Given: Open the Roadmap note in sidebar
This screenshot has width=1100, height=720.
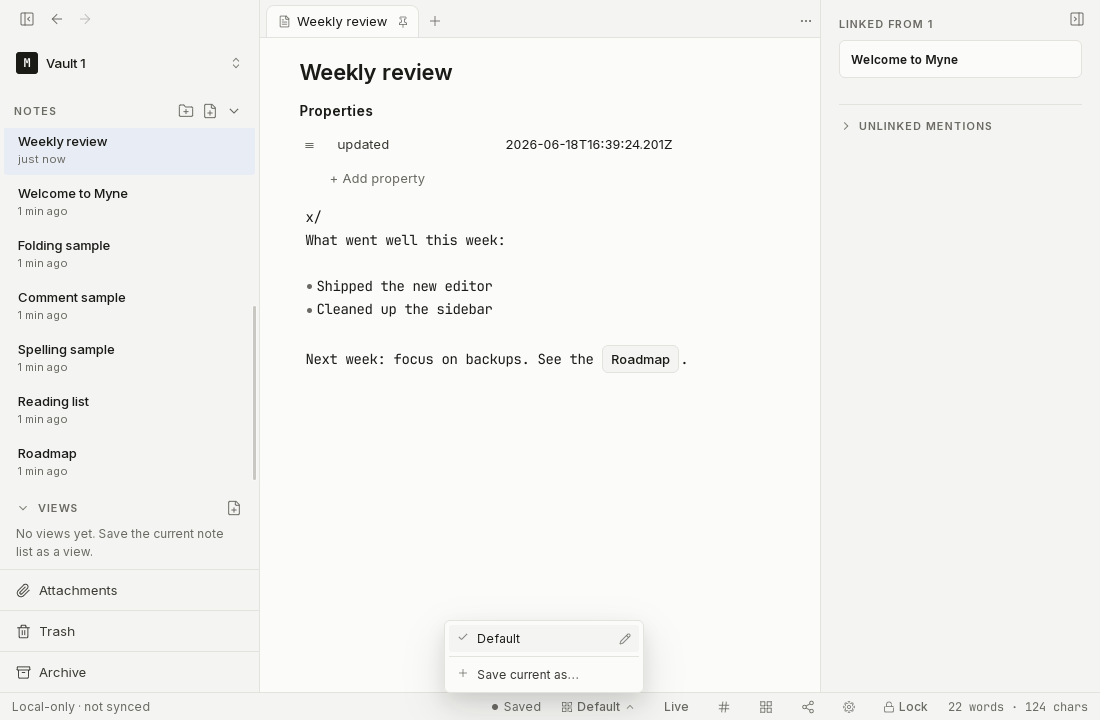Looking at the screenshot, I should pyautogui.click(x=130, y=462).
